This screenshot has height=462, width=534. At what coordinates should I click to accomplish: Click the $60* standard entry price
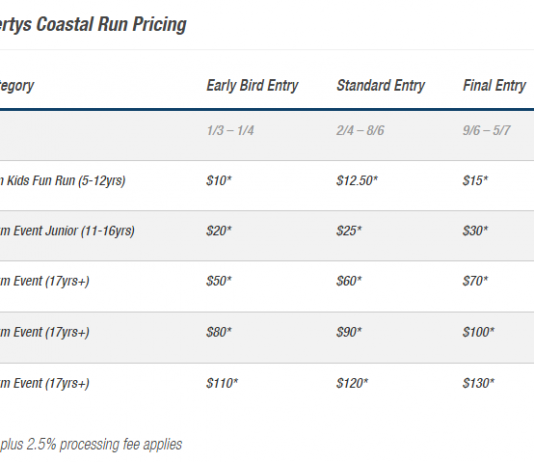[349, 281]
